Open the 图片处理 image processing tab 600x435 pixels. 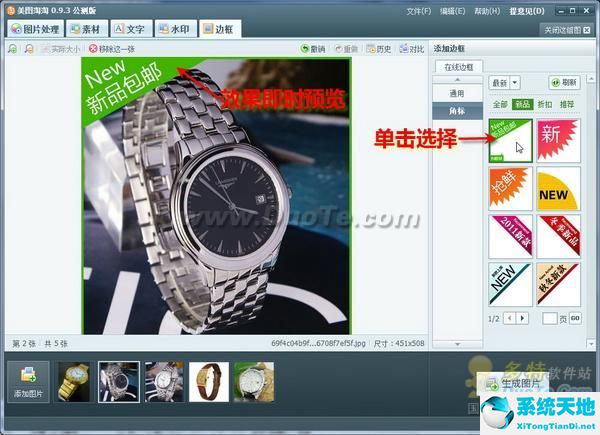coord(35,29)
